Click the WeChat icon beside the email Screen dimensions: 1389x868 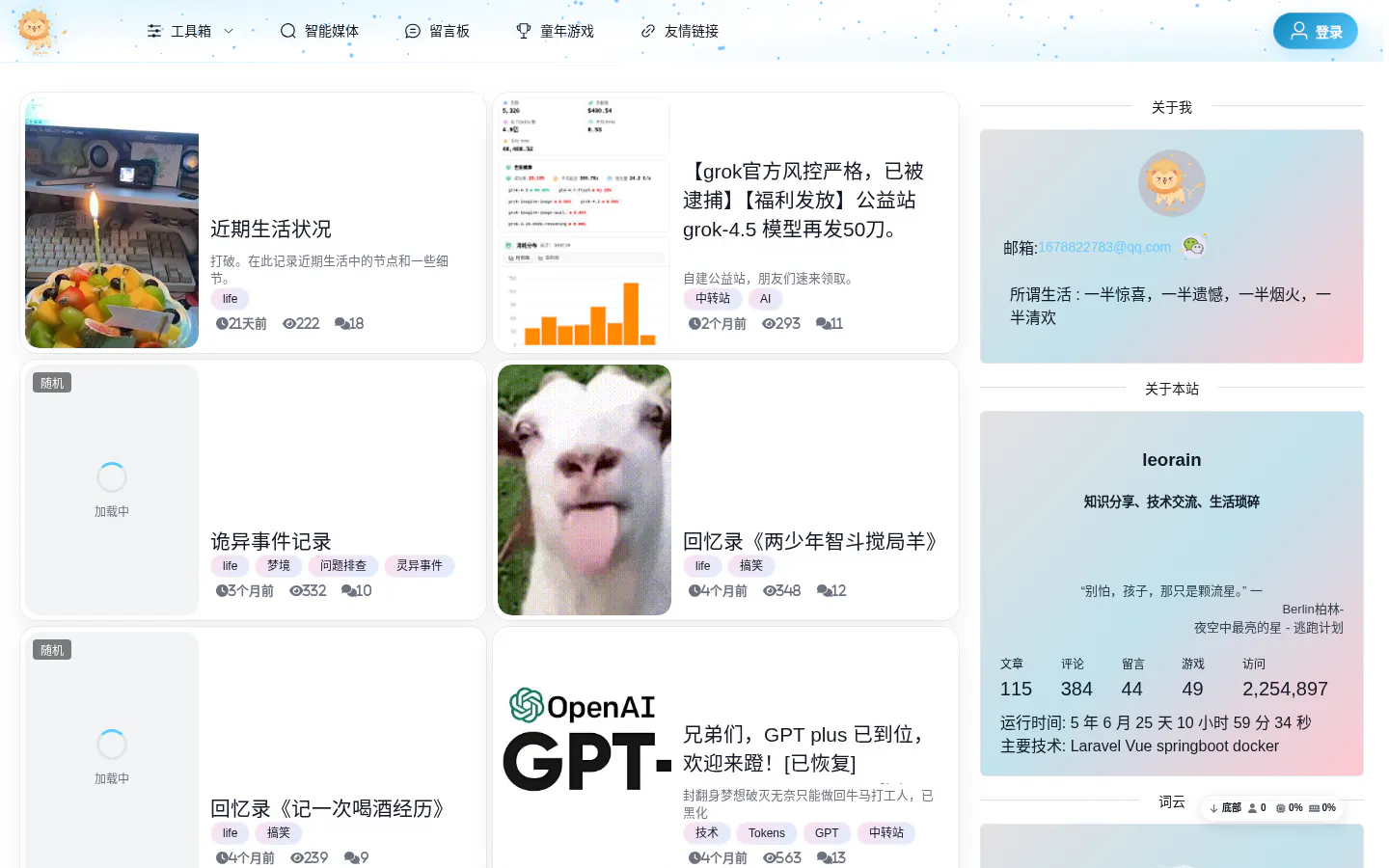coord(1194,246)
